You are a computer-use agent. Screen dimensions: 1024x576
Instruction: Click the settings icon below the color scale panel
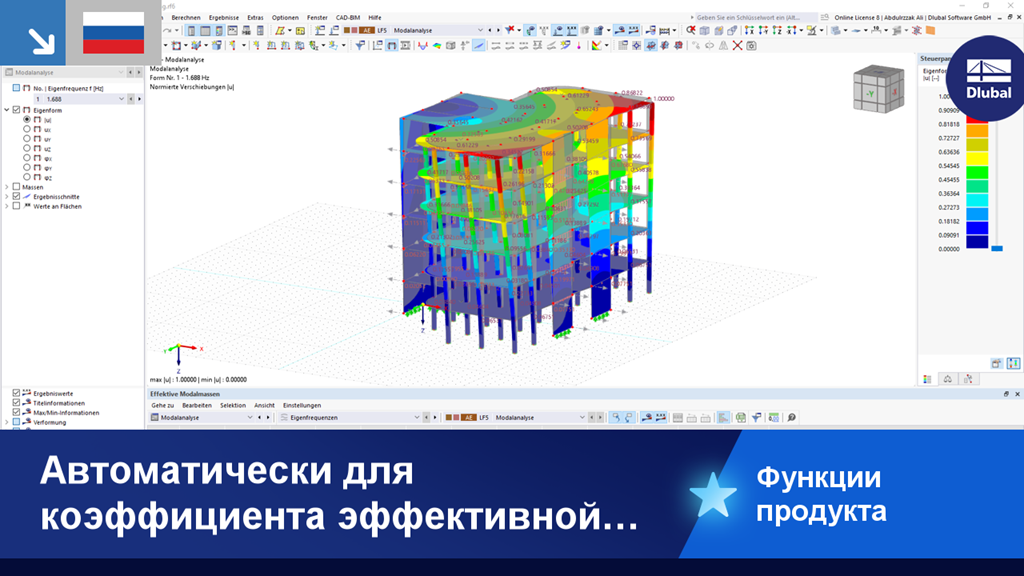[995, 362]
